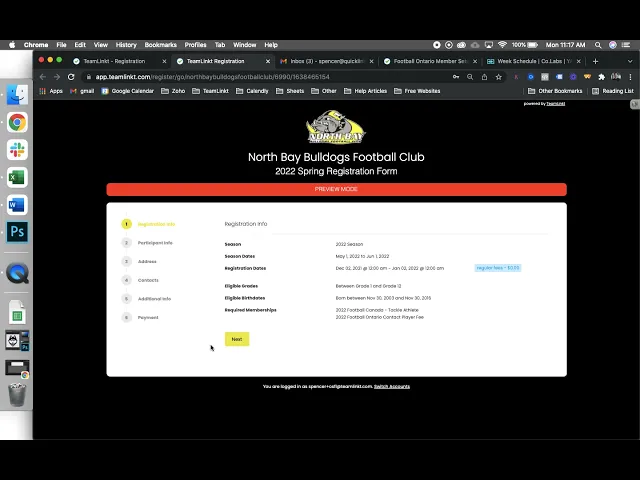Click the zoom magnifier icon in address bar
Screen dimensions: 640x480
coord(470,77)
